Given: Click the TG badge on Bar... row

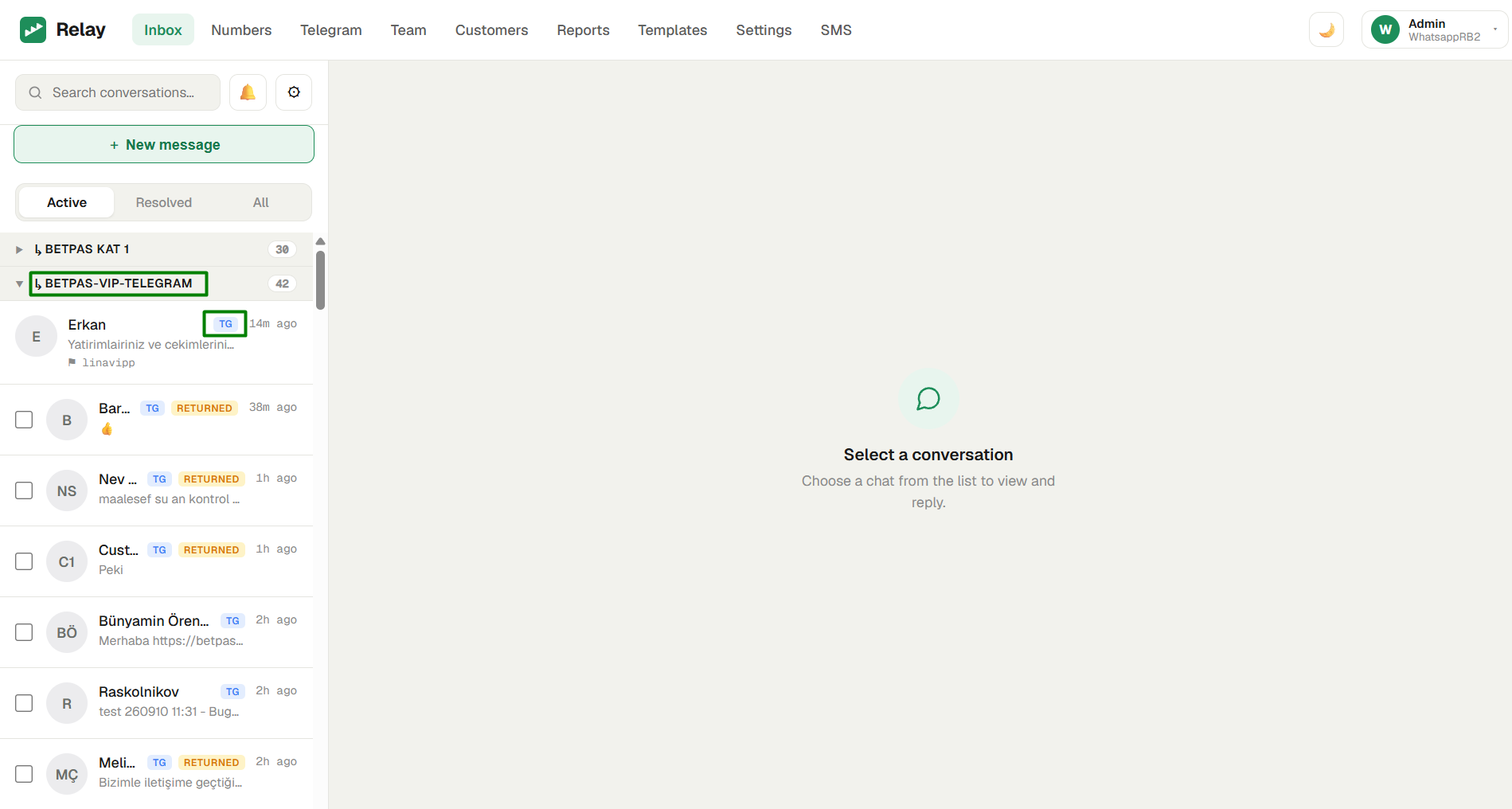Looking at the screenshot, I should 152,408.
